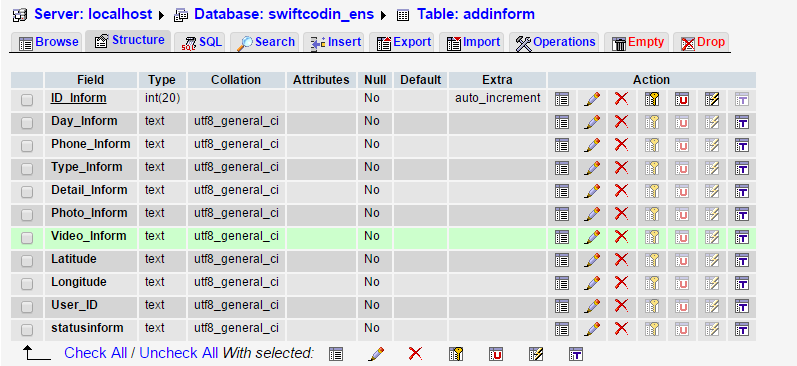Edit the Day_Inform field
Image resolution: width=797 pixels, height=366 pixels.
pos(591,122)
